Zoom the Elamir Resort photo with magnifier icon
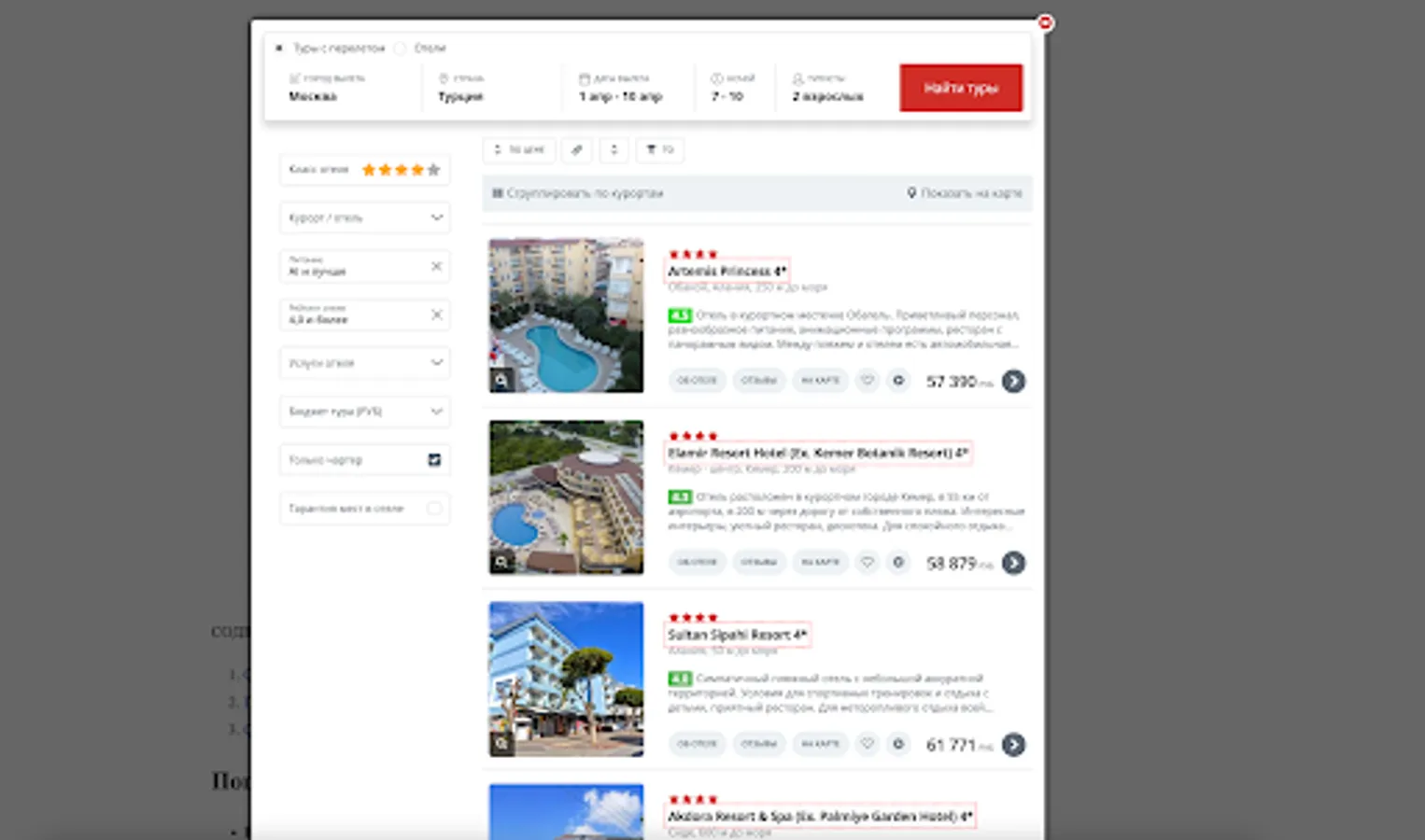 [501, 562]
